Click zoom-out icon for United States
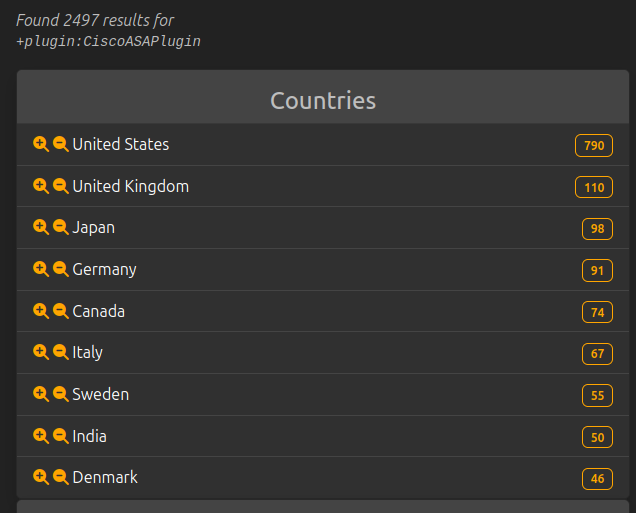Image resolution: width=636 pixels, height=513 pixels. coord(60,144)
